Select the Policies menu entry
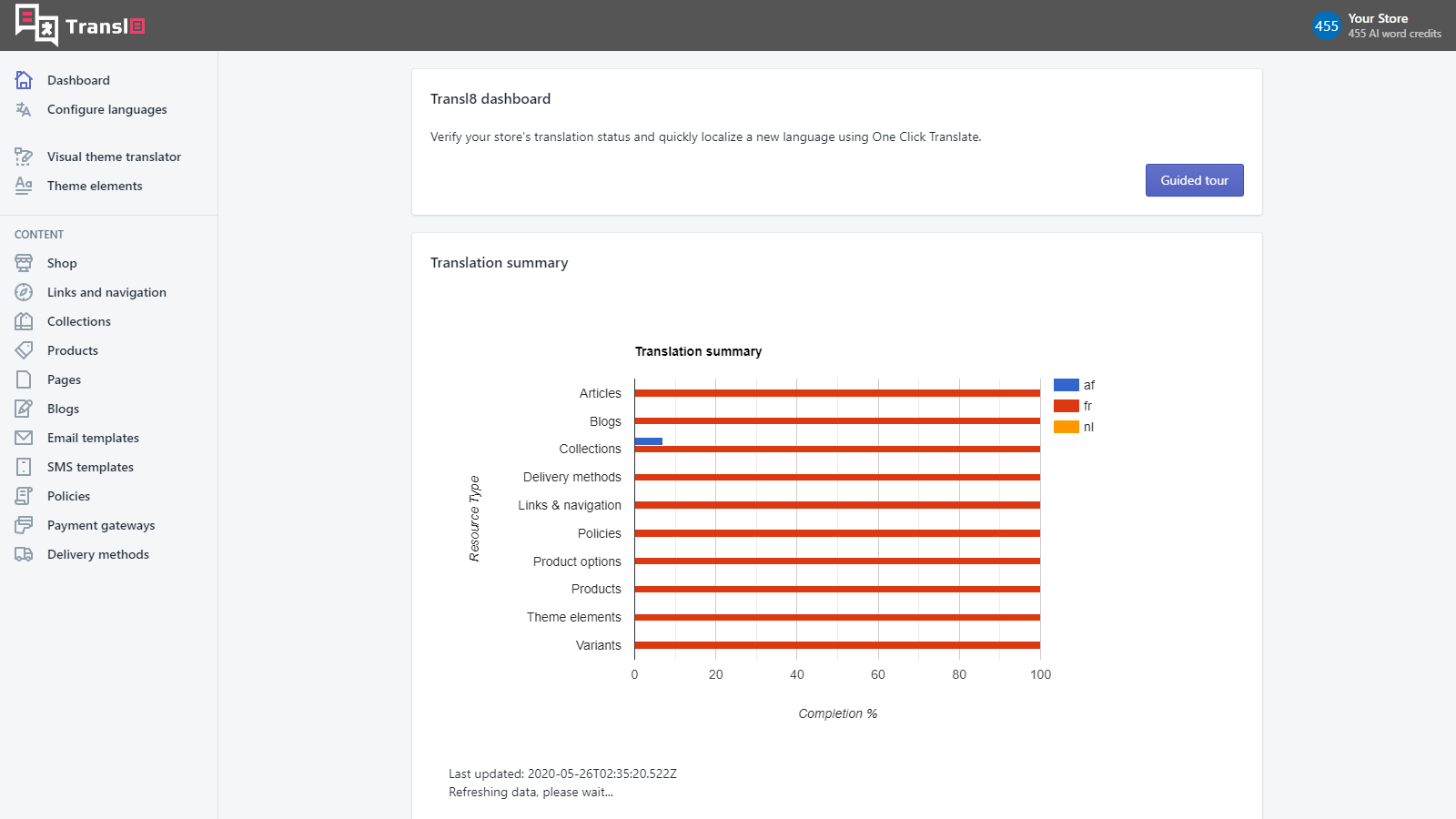The height and width of the screenshot is (819, 1456). (x=68, y=496)
